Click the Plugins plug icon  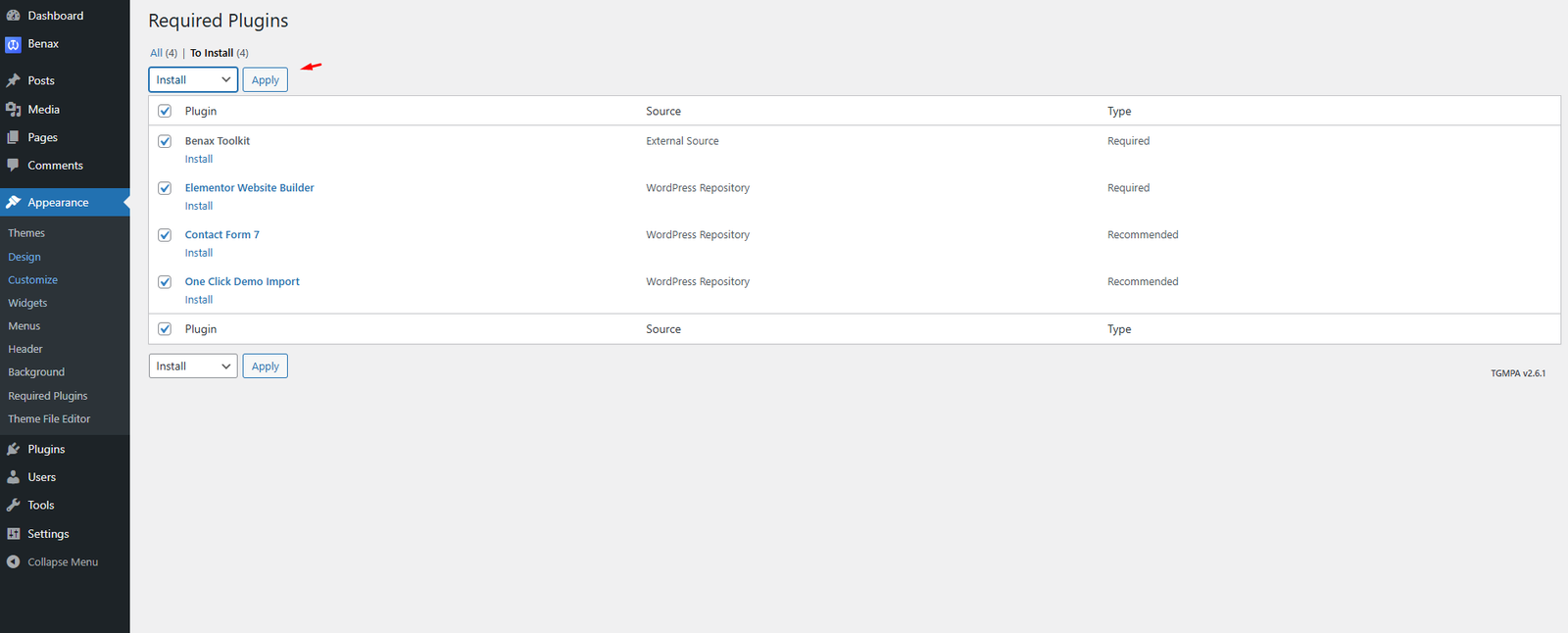pos(13,450)
